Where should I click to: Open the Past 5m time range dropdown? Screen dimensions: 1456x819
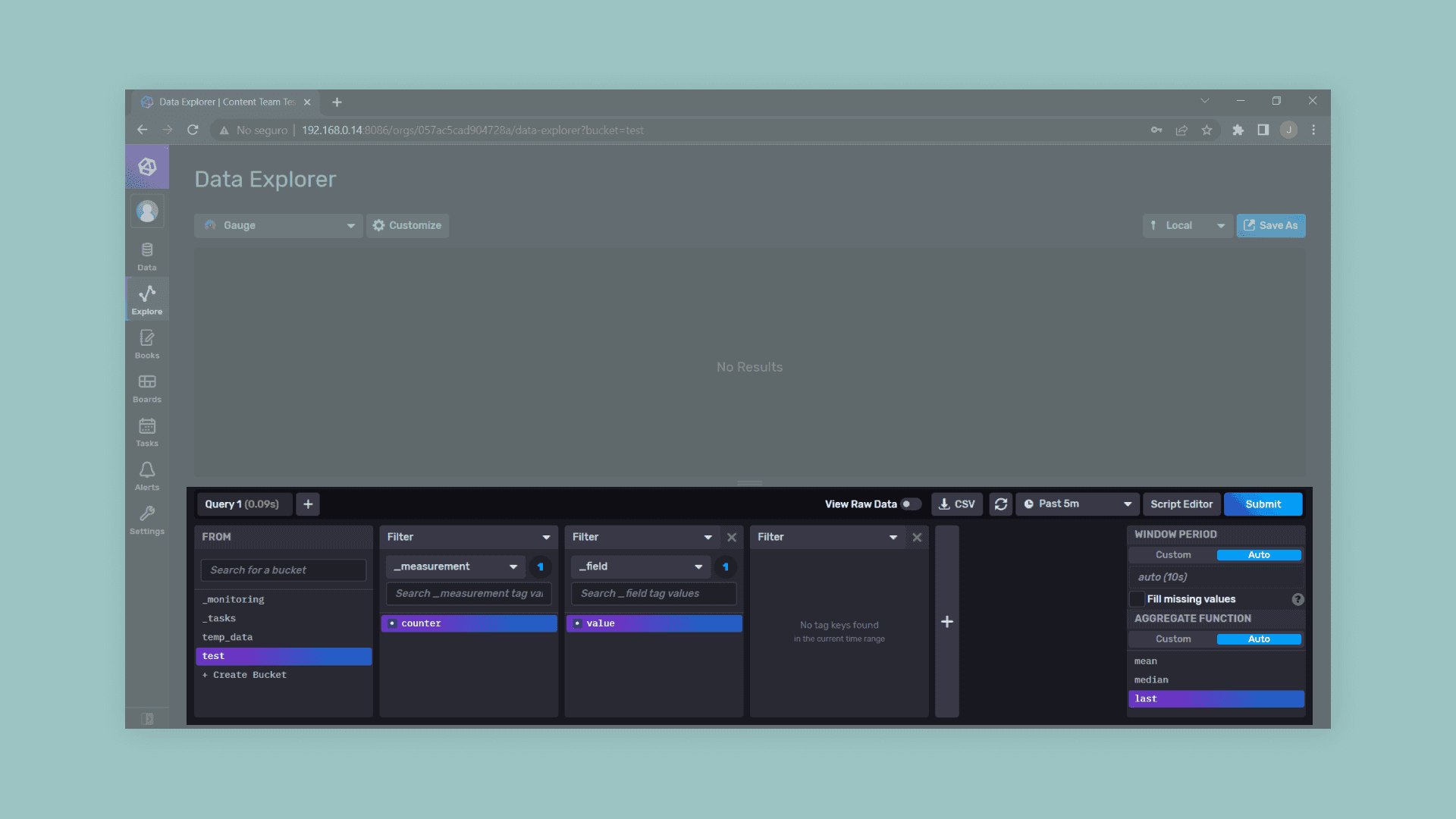(1077, 504)
